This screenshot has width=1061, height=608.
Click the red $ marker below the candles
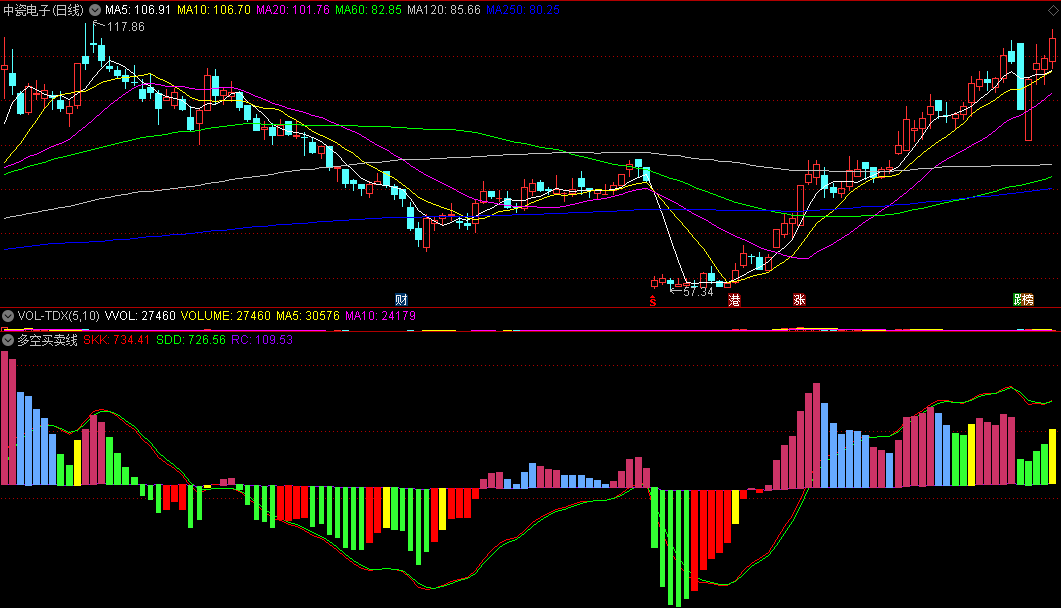(x=653, y=300)
